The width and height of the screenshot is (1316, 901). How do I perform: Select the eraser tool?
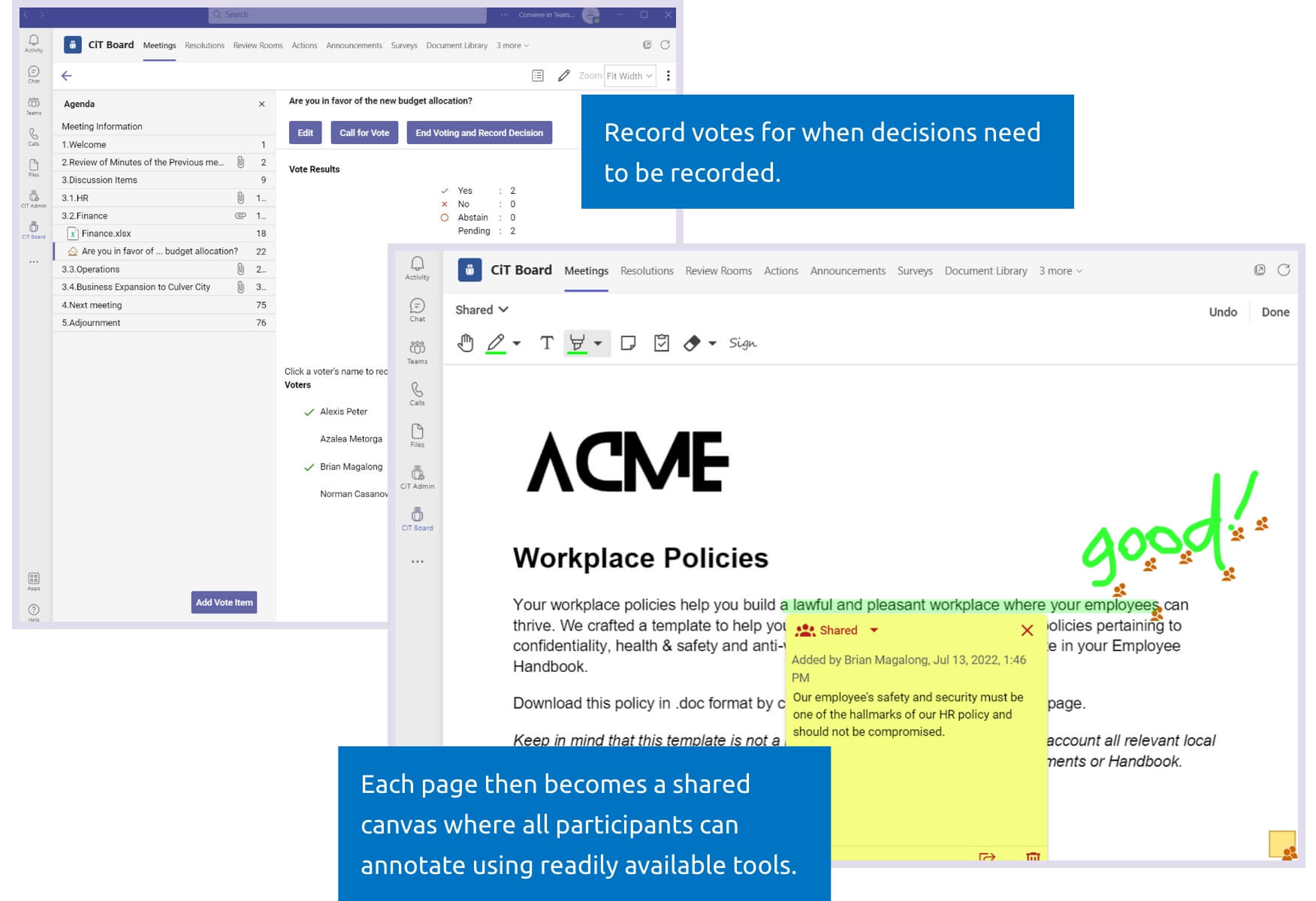(692, 343)
